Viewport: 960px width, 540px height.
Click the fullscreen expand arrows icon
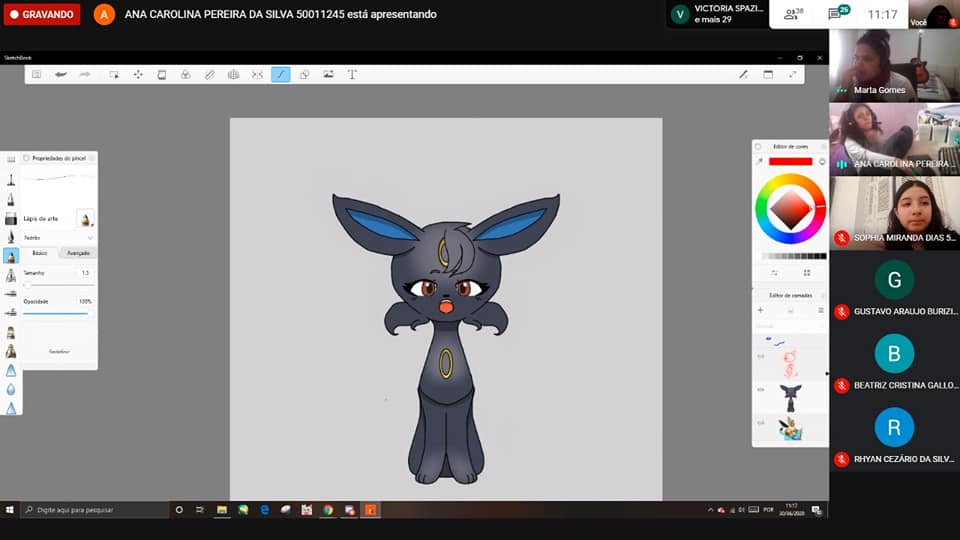pos(792,75)
